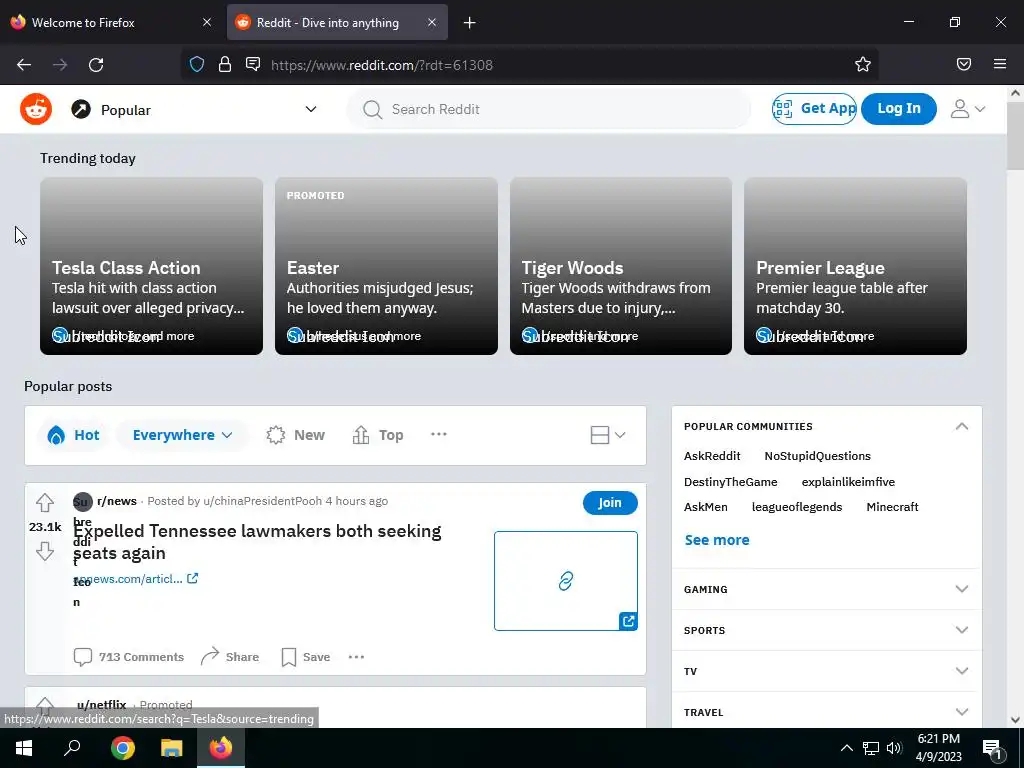Click the page vertical scrollbar thumb
1024x768 pixels.
click(x=1015, y=135)
